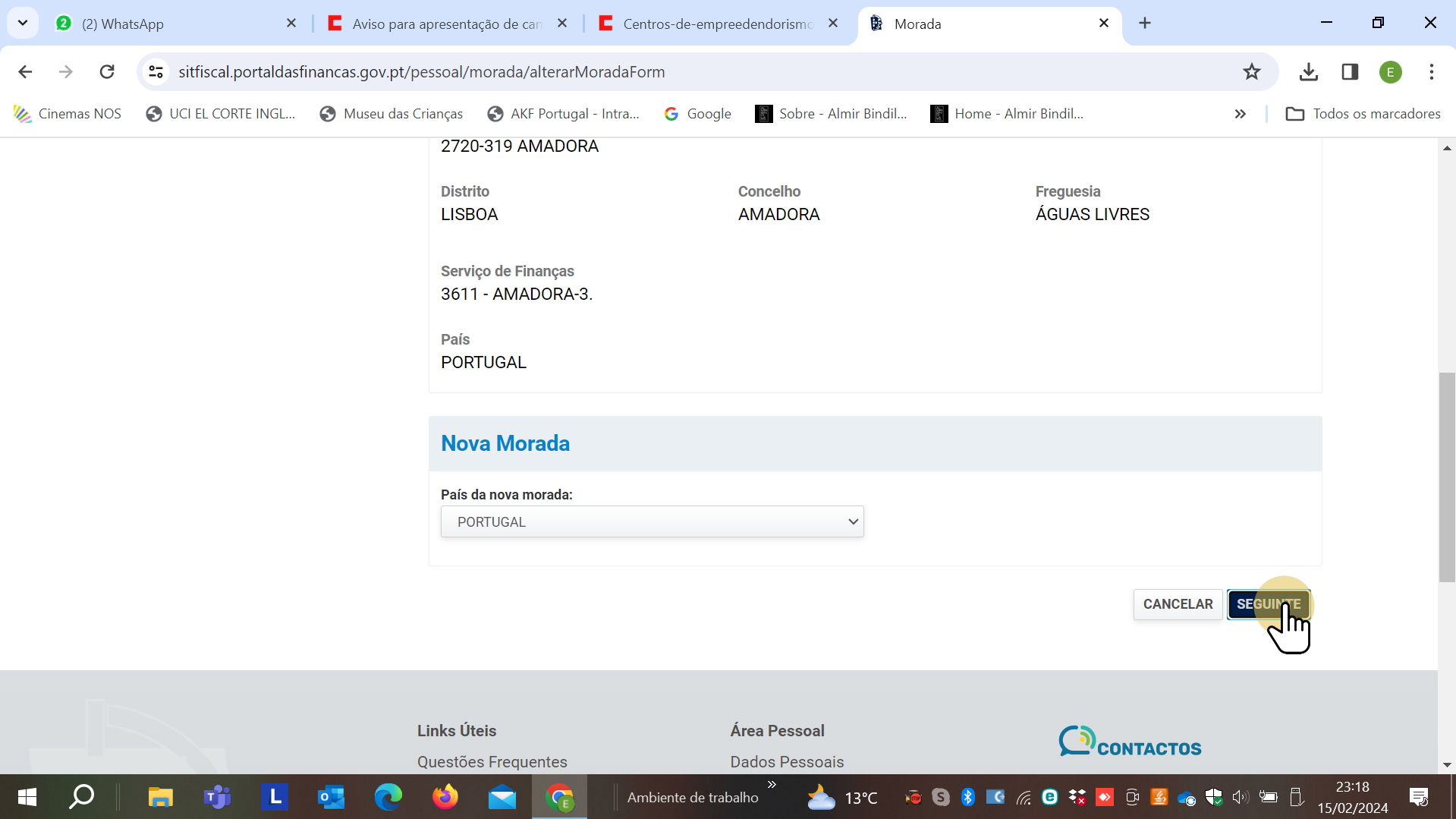Go back to the previous page

pyautogui.click(x=25, y=71)
